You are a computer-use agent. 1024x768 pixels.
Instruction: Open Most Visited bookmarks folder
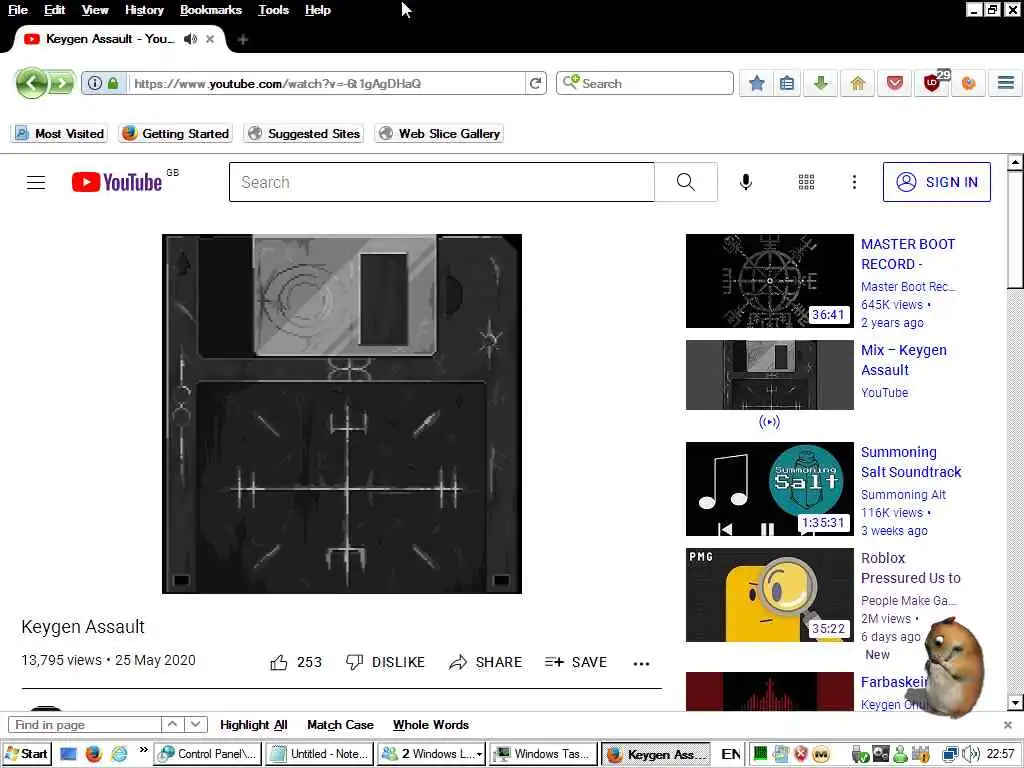click(x=59, y=133)
